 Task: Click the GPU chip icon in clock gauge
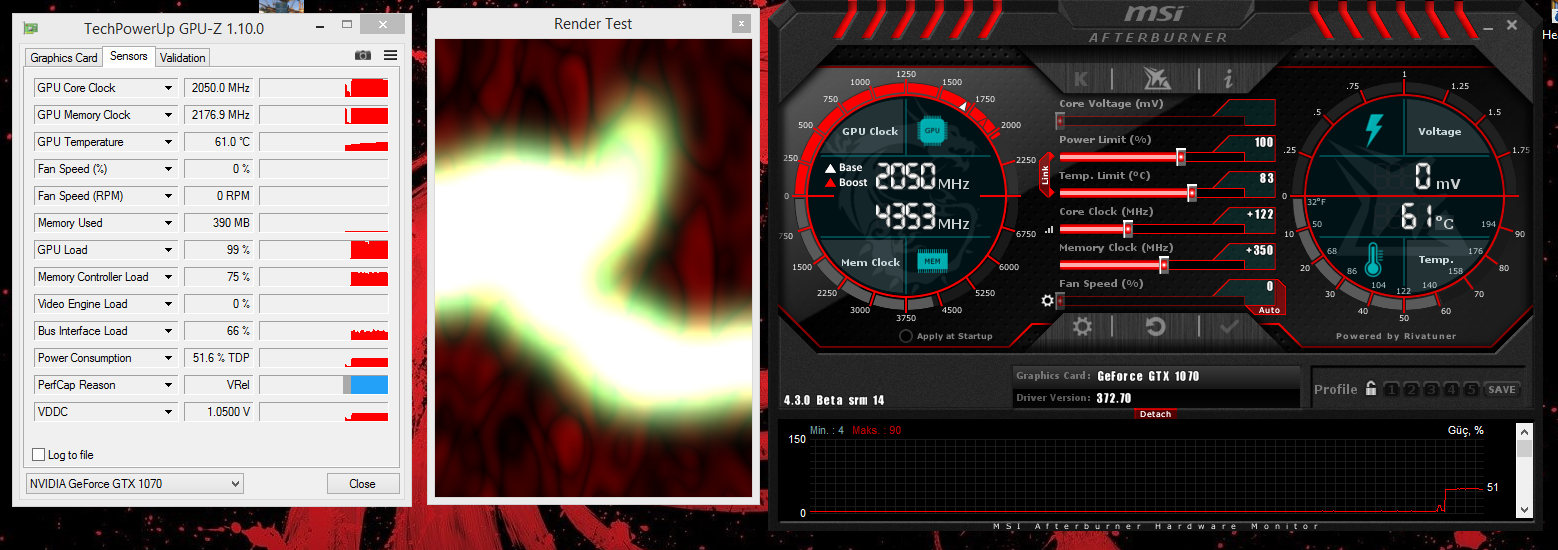(932, 131)
